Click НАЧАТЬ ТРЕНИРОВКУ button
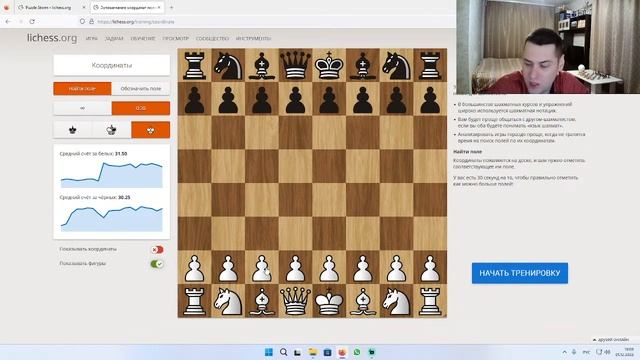The height and width of the screenshot is (360, 640). click(x=520, y=273)
